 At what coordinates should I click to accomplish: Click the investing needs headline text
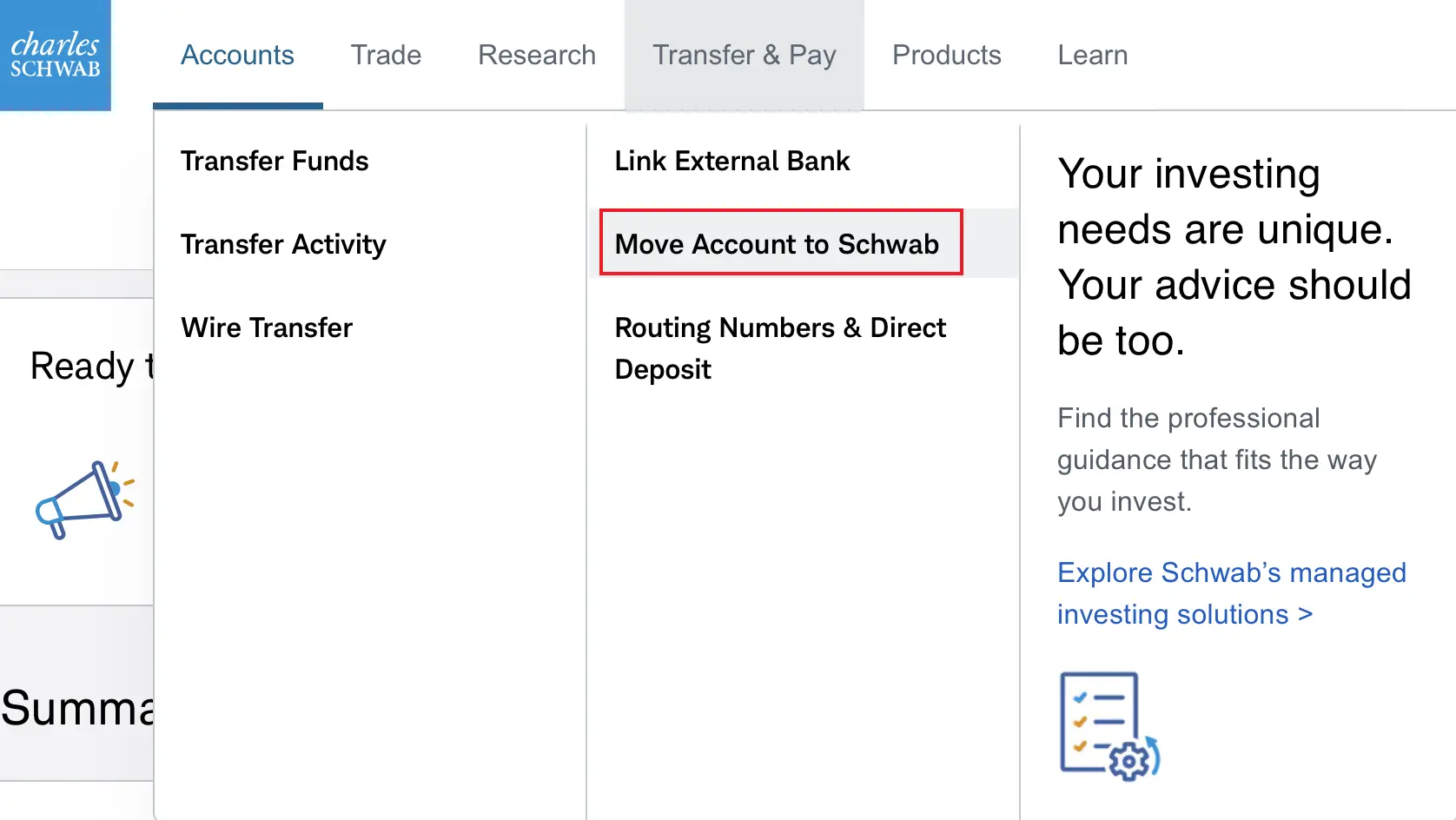(x=1234, y=257)
